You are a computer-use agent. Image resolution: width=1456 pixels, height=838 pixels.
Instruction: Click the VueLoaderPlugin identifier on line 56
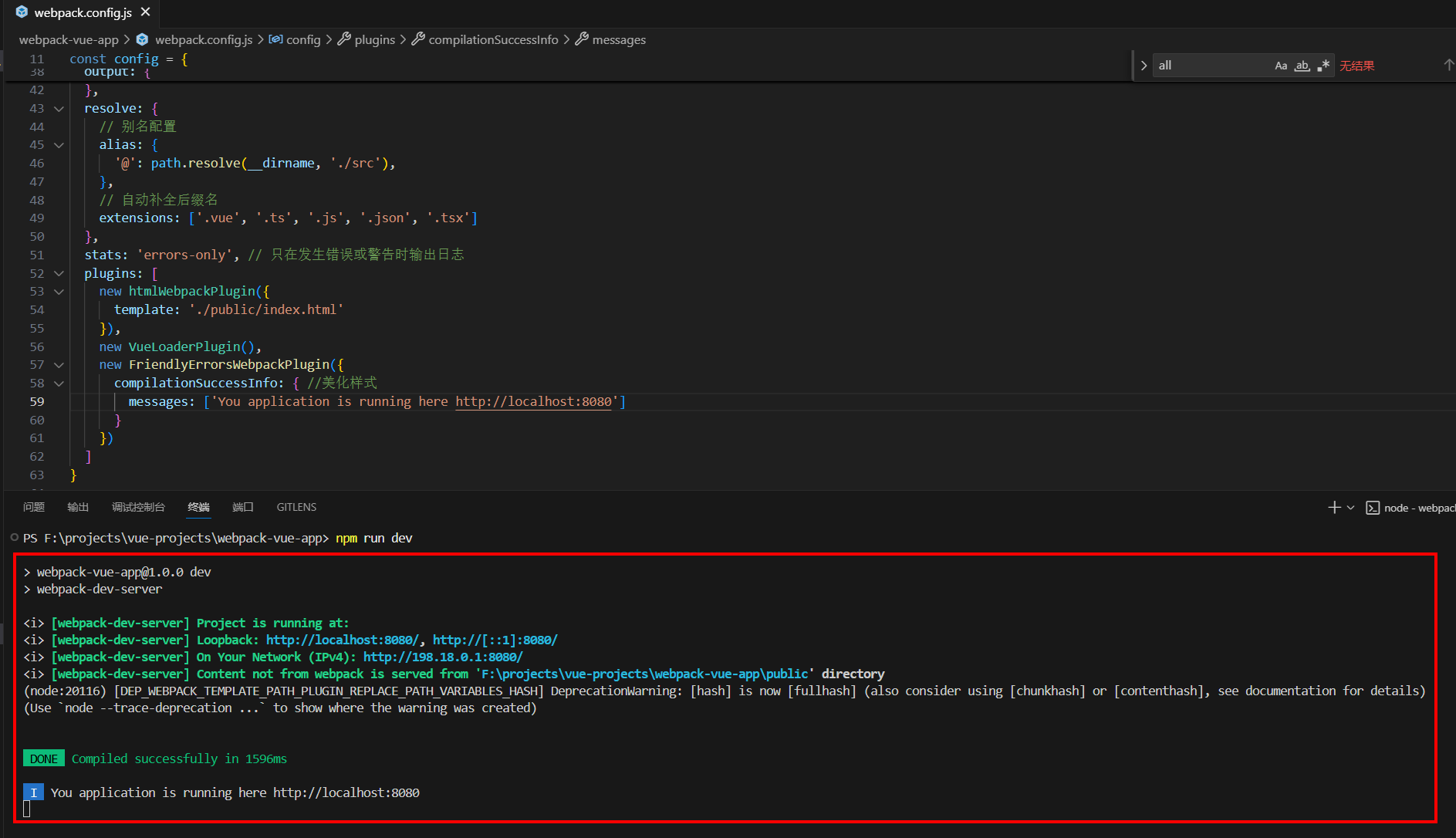coord(184,347)
